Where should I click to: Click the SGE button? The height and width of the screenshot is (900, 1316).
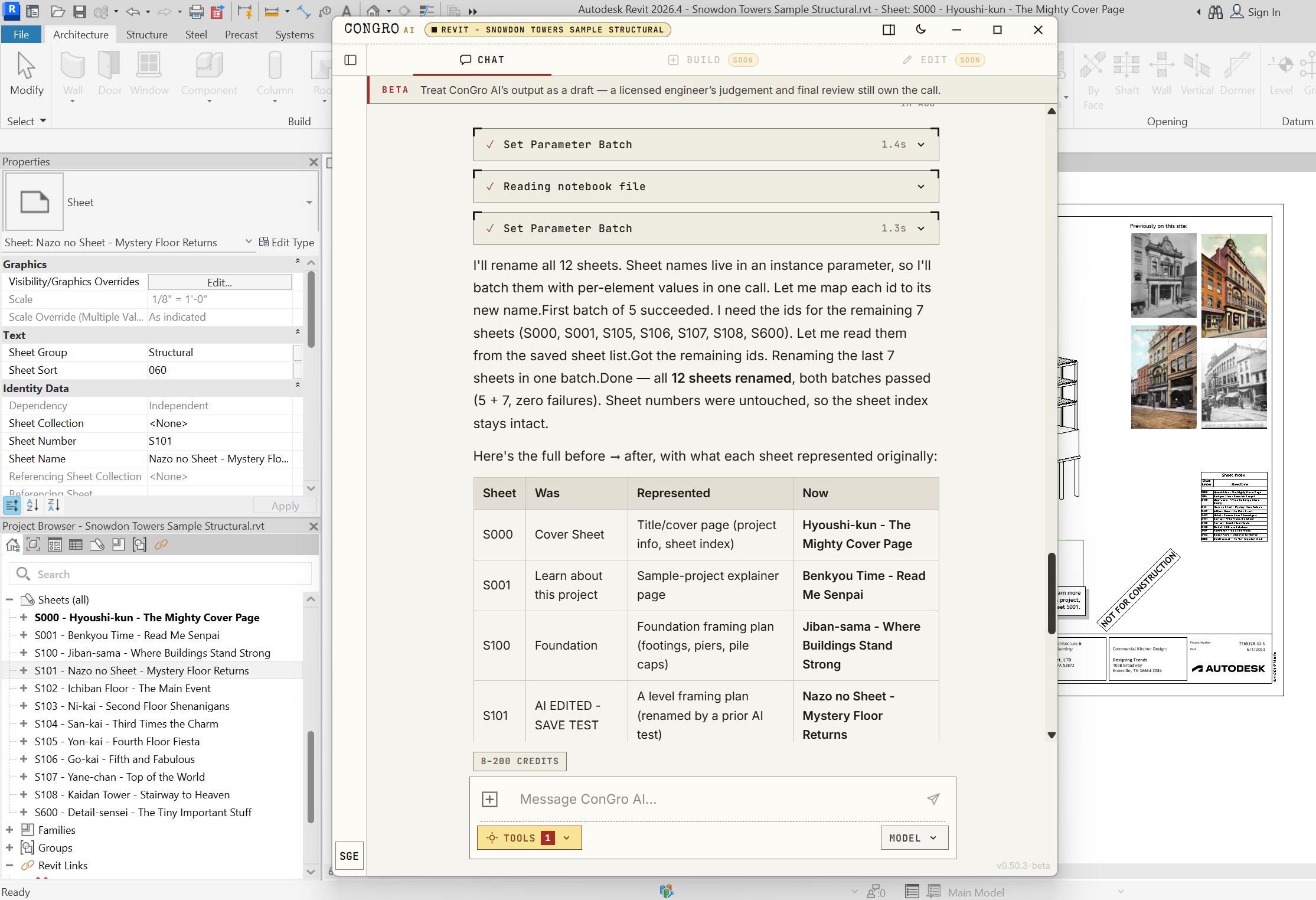pyautogui.click(x=349, y=856)
